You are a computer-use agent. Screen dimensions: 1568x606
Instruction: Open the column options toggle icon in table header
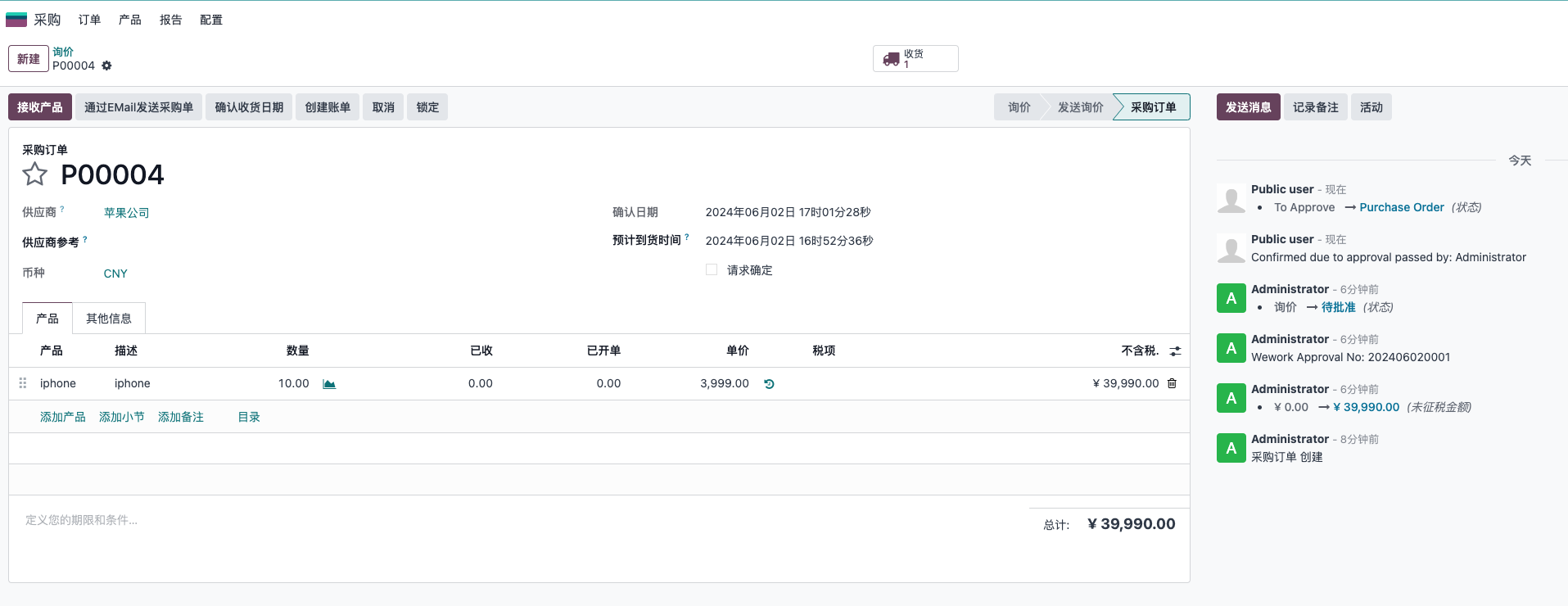(x=1176, y=351)
